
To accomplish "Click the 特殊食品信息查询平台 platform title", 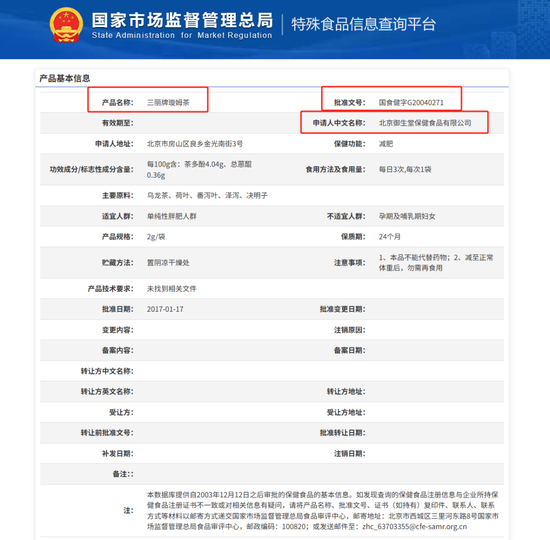I will [363, 24].
